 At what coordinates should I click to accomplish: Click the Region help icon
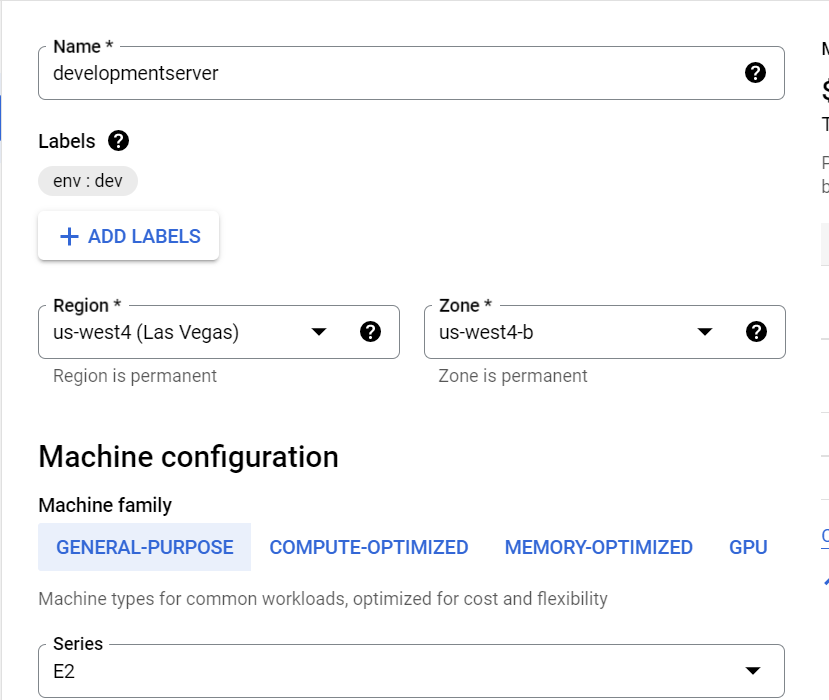[371, 331]
